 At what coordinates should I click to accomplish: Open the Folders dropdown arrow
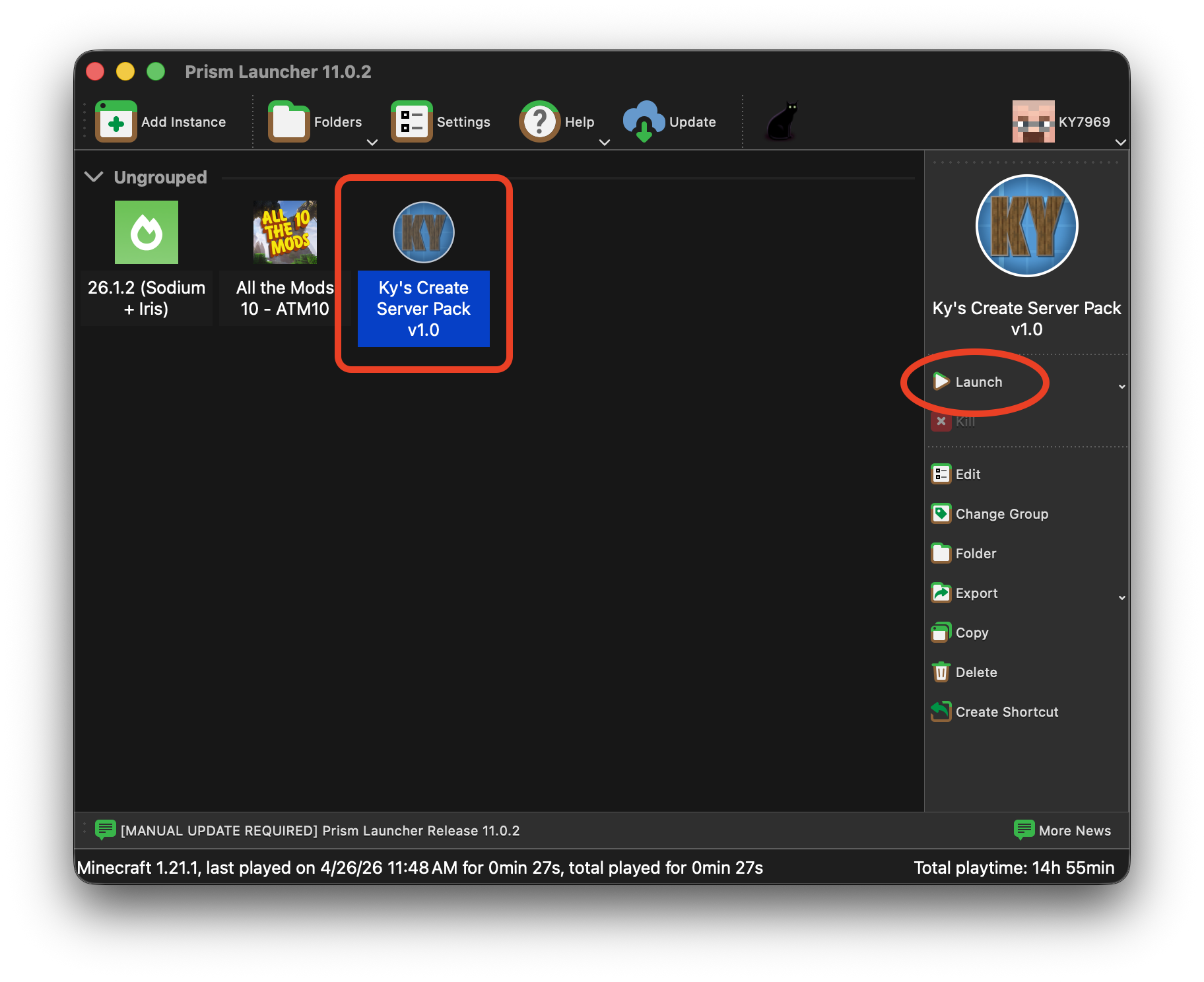[372, 143]
